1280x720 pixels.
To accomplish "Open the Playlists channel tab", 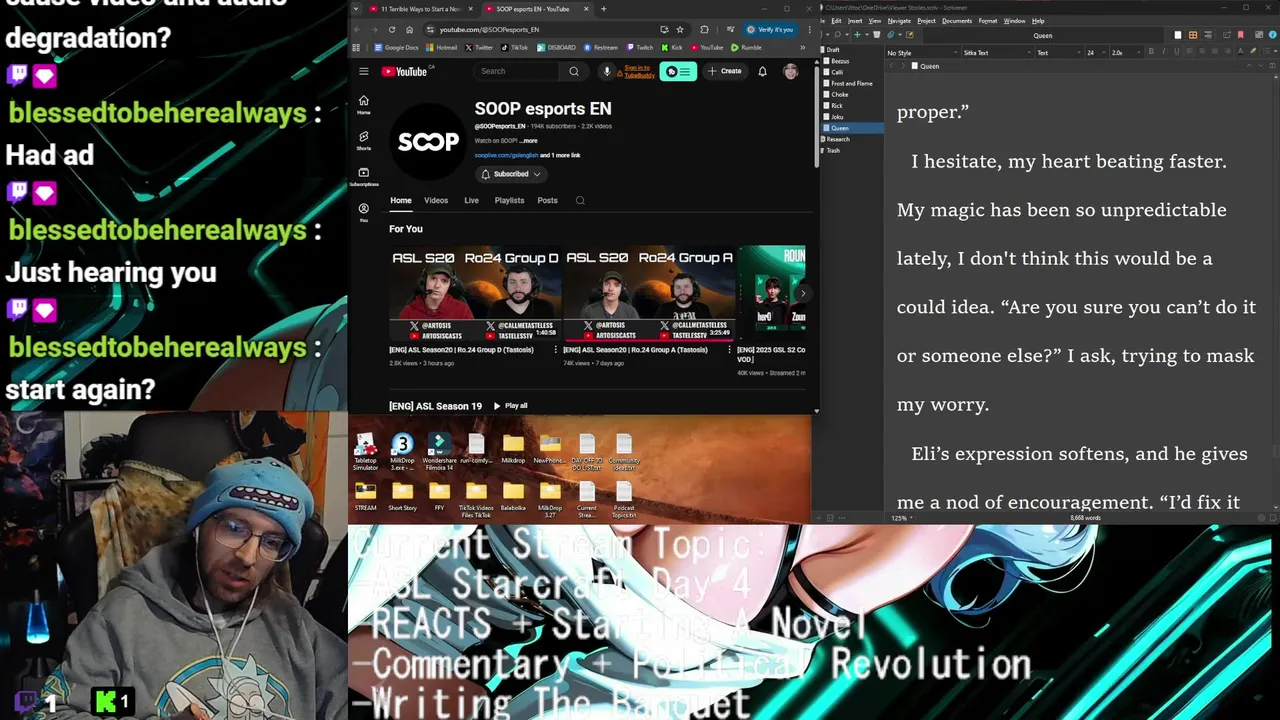I will [x=509, y=200].
